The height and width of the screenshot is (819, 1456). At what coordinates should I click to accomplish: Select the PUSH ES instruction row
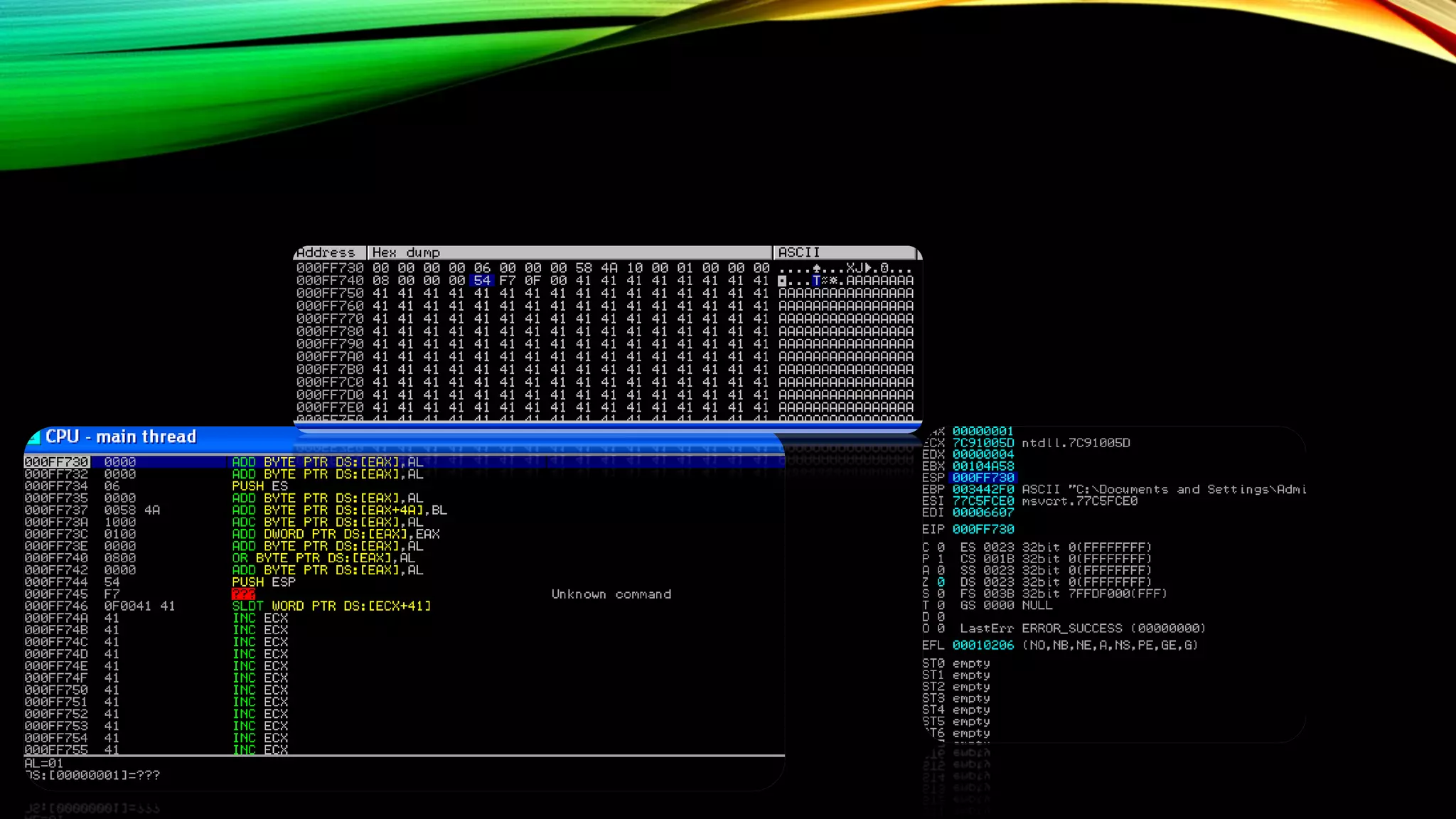coord(259,486)
